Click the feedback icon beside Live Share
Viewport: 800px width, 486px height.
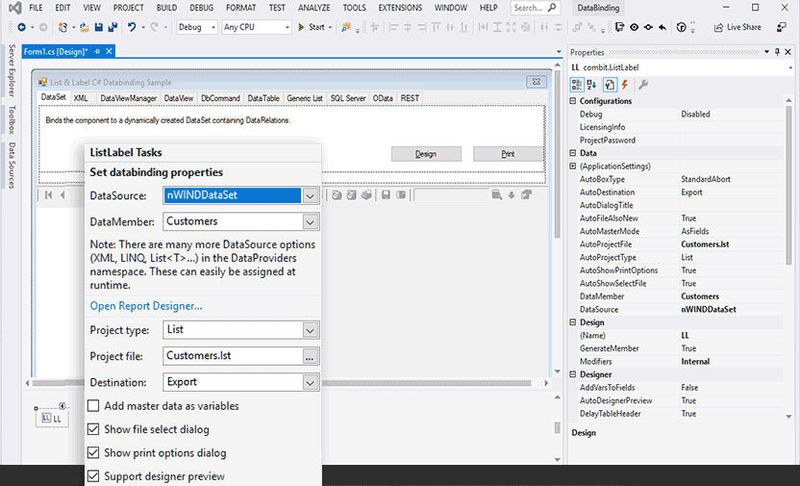tap(781, 27)
